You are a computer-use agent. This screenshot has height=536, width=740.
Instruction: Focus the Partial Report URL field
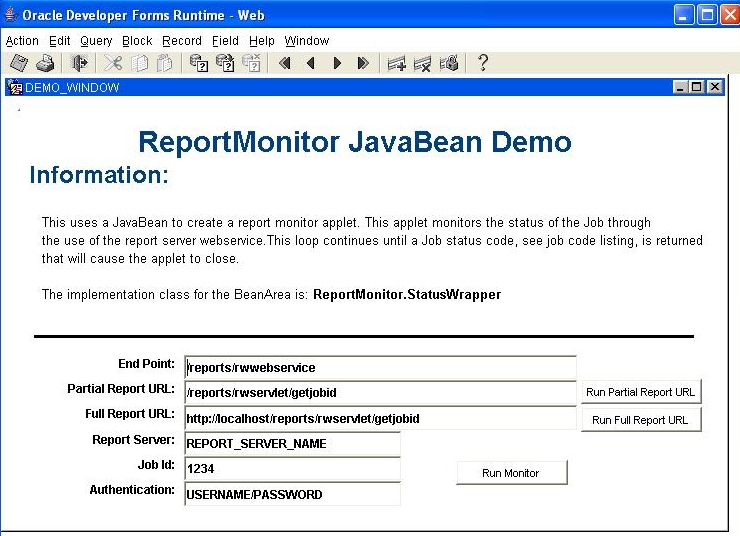tap(380, 393)
